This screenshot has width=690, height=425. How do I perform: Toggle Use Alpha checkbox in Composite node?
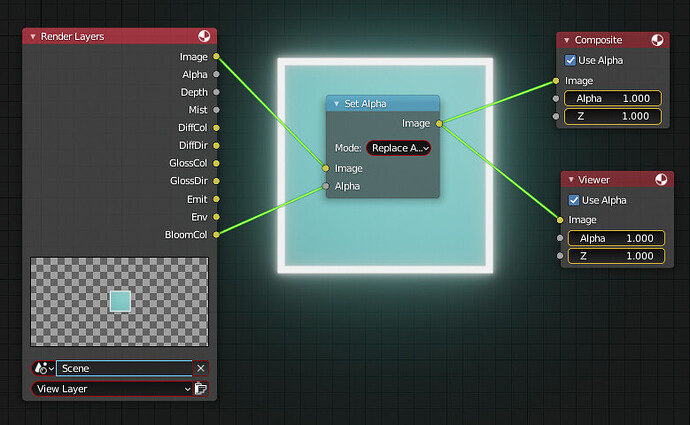point(570,60)
